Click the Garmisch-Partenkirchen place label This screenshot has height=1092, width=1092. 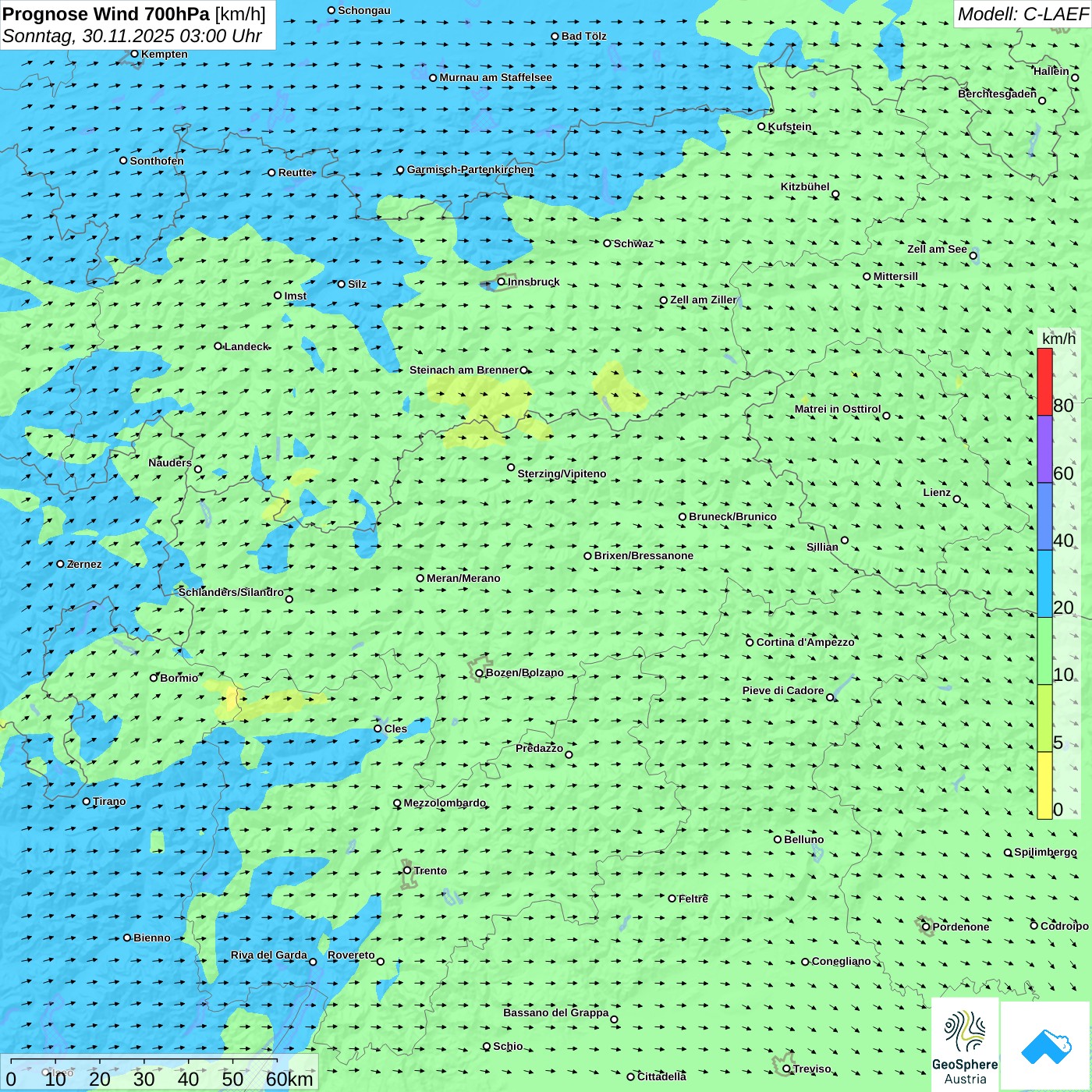pyautogui.click(x=470, y=169)
